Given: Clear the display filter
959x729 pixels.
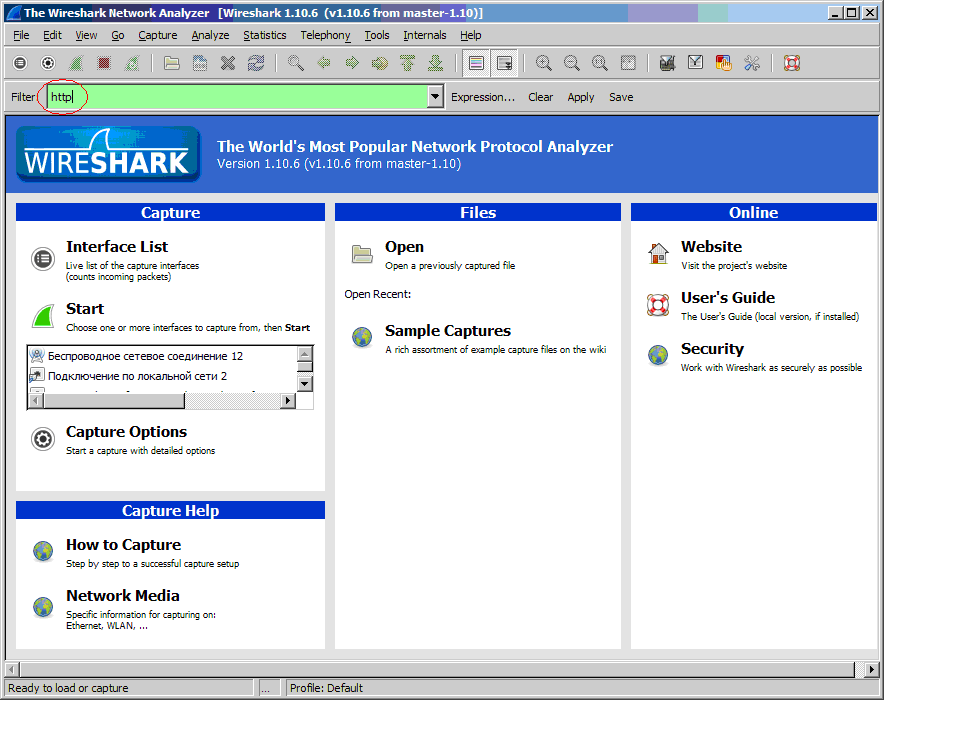Looking at the screenshot, I should click(x=541, y=97).
